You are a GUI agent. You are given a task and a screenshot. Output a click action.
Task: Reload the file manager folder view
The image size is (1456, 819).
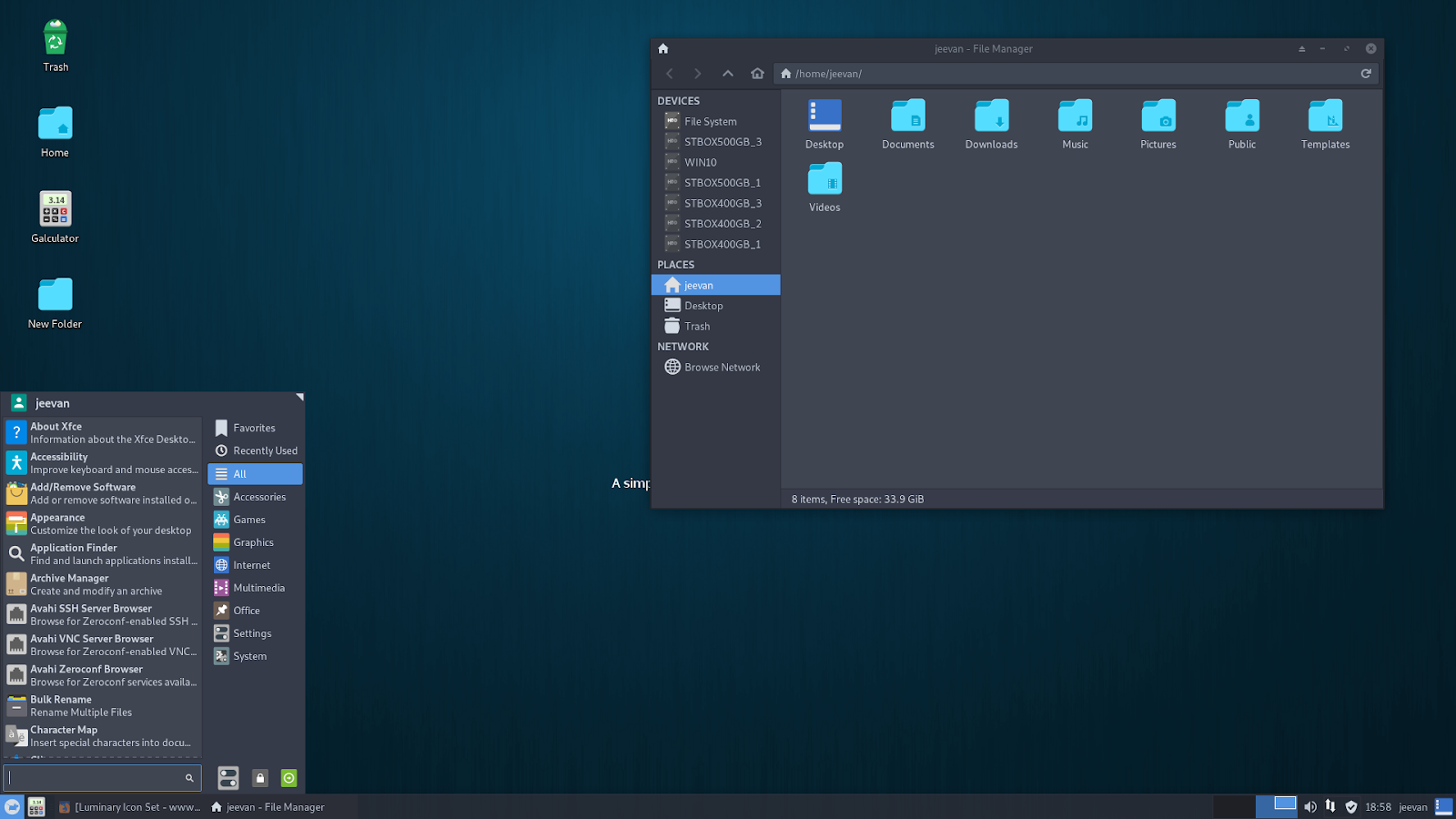pyautogui.click(x=1366, y=74)
